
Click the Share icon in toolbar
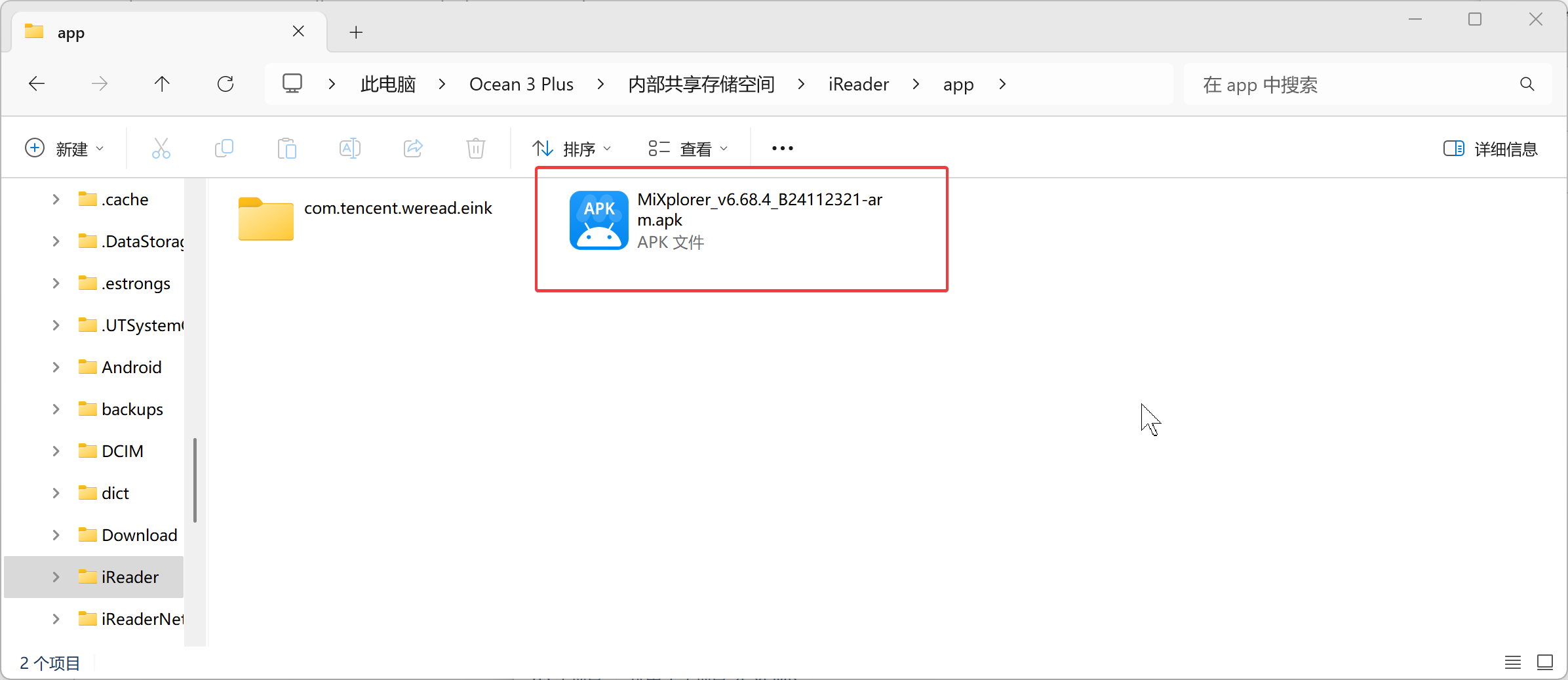413,148
